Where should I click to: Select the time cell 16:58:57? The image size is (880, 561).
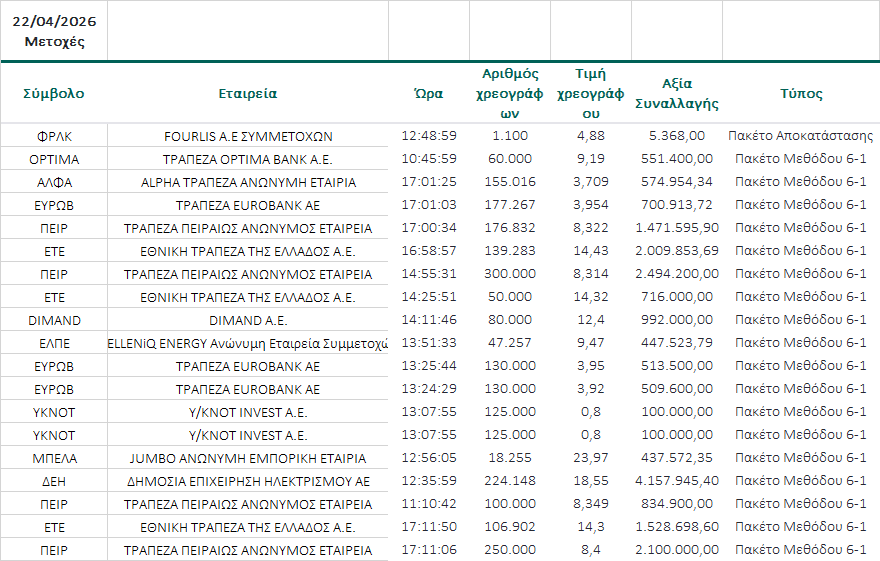[x=429, y=251]
